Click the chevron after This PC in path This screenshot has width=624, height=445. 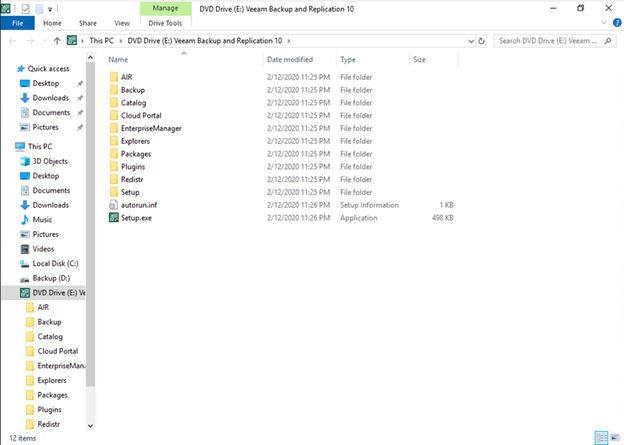point(120,41)
